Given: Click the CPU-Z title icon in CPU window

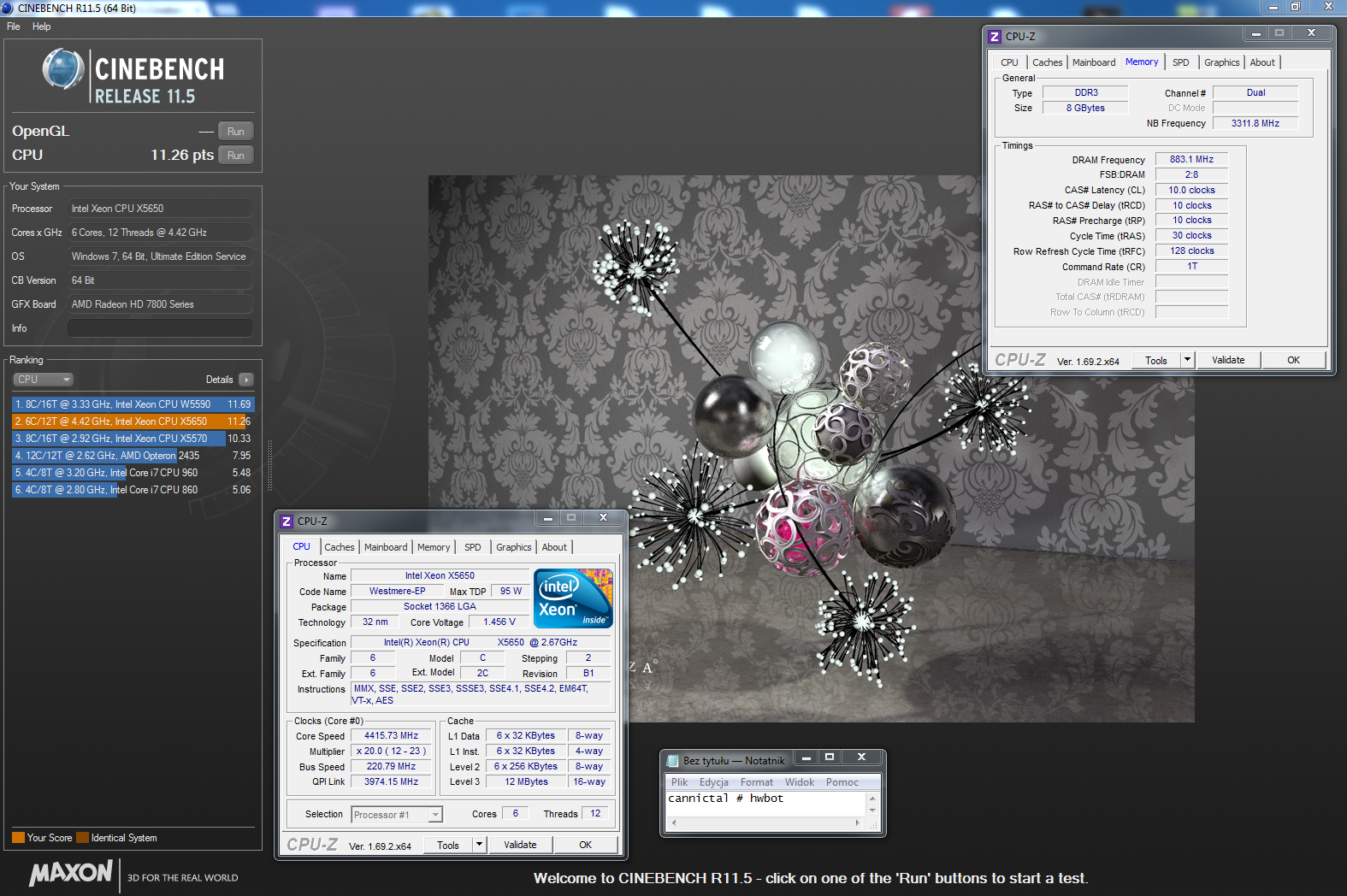Looking at the screenshot, I should click(287, 522).
